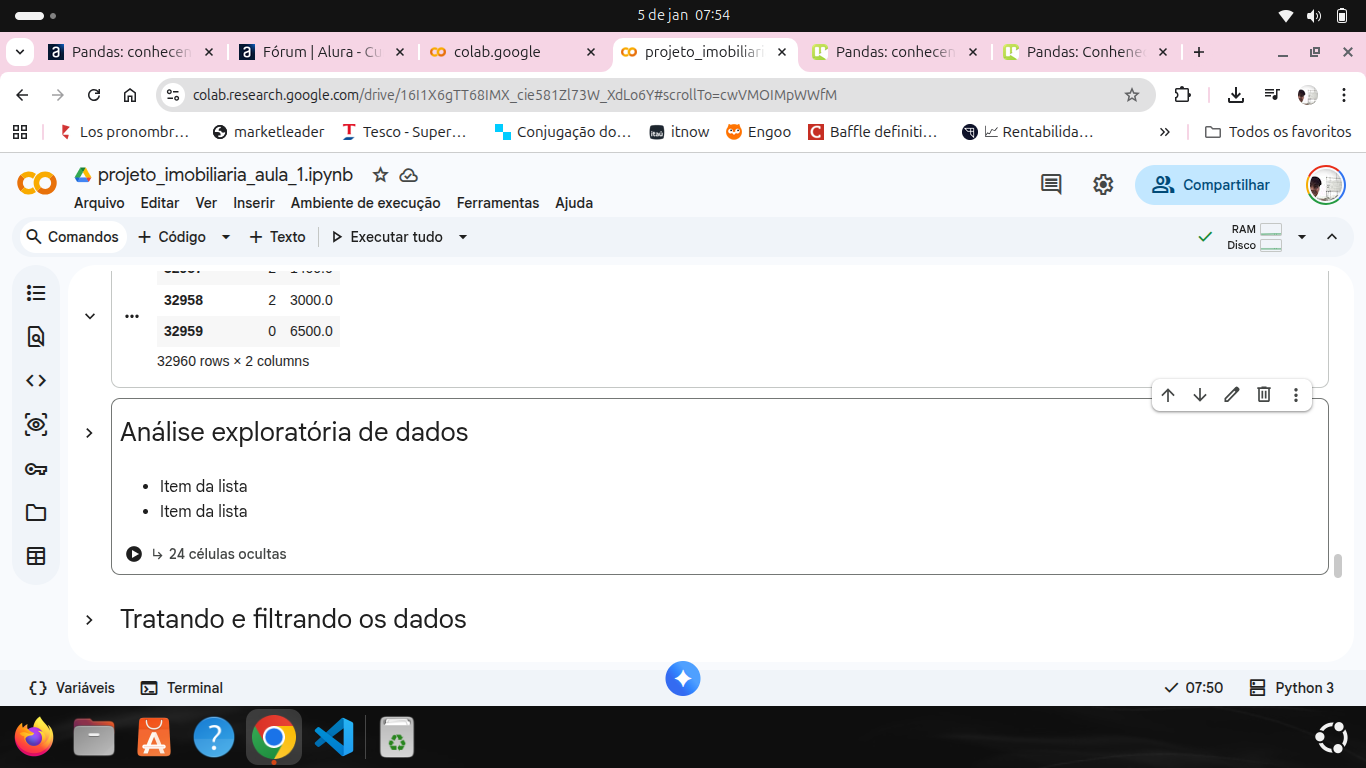Viewport: 1366px width, 768px height.
Task: Star the projeto_imobiliaria notebook
Action: [x=379, y=174]
